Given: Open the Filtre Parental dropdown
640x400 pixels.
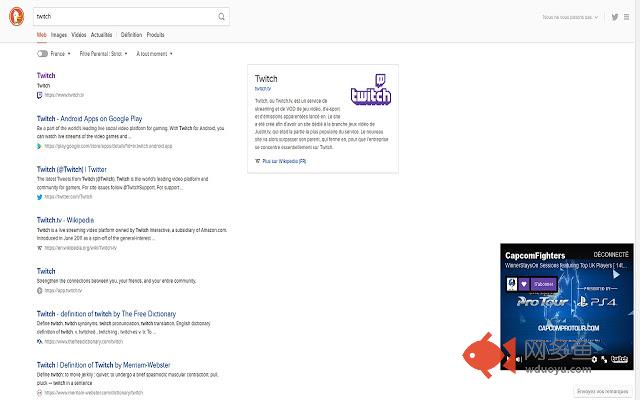Looking at the screenshot, I should click(x=103, y=54).
